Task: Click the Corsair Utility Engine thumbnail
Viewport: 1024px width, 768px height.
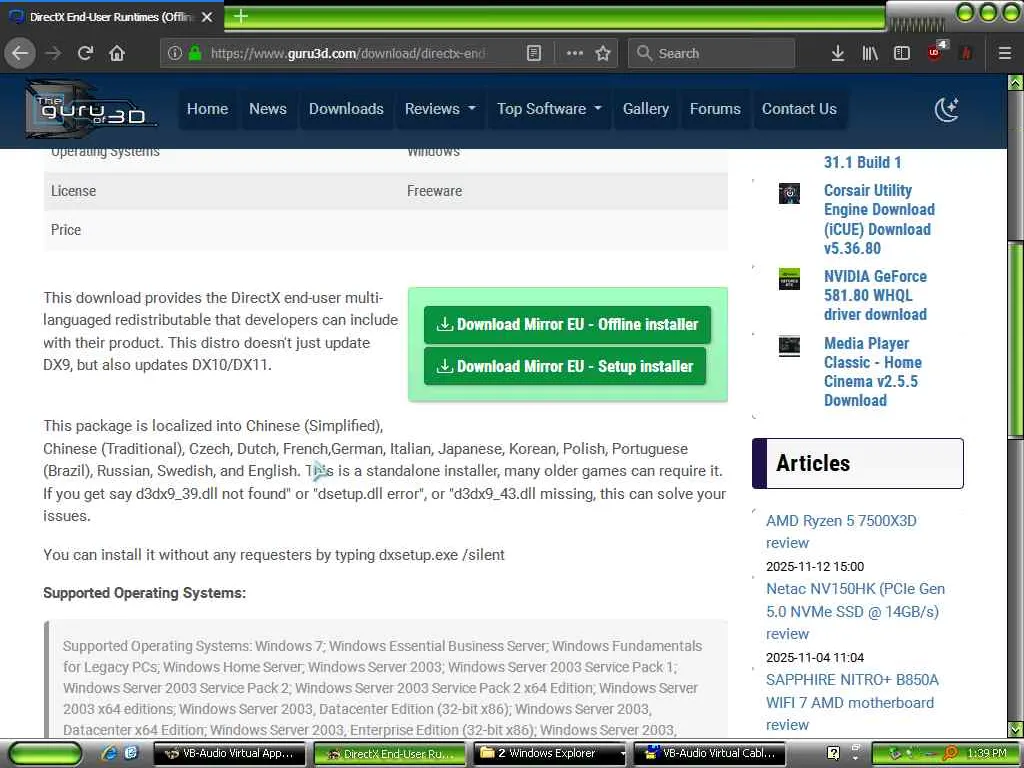Action: tap(789, 193)
